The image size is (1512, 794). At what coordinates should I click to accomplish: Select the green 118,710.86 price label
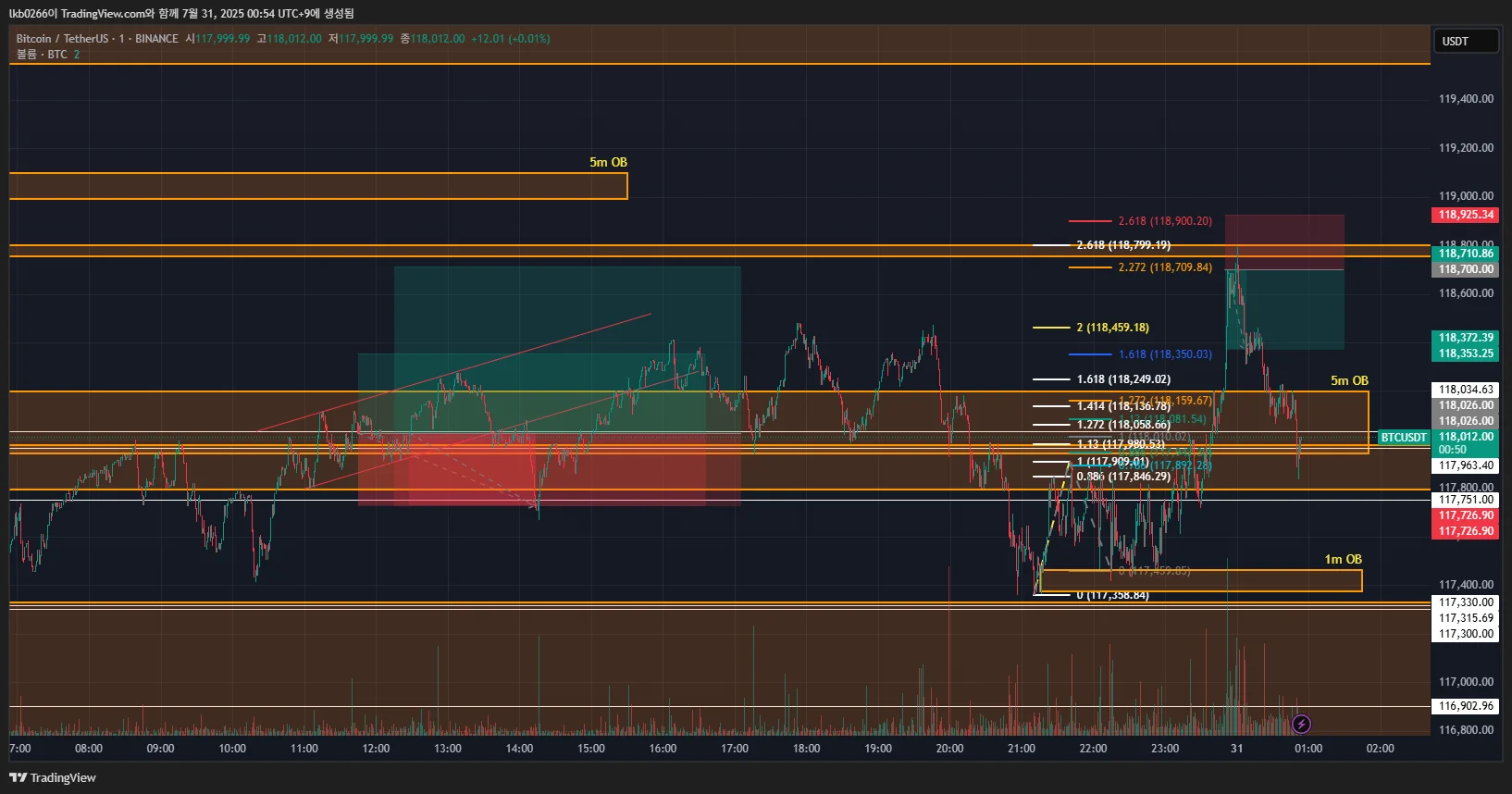(x=1465, y=253)
